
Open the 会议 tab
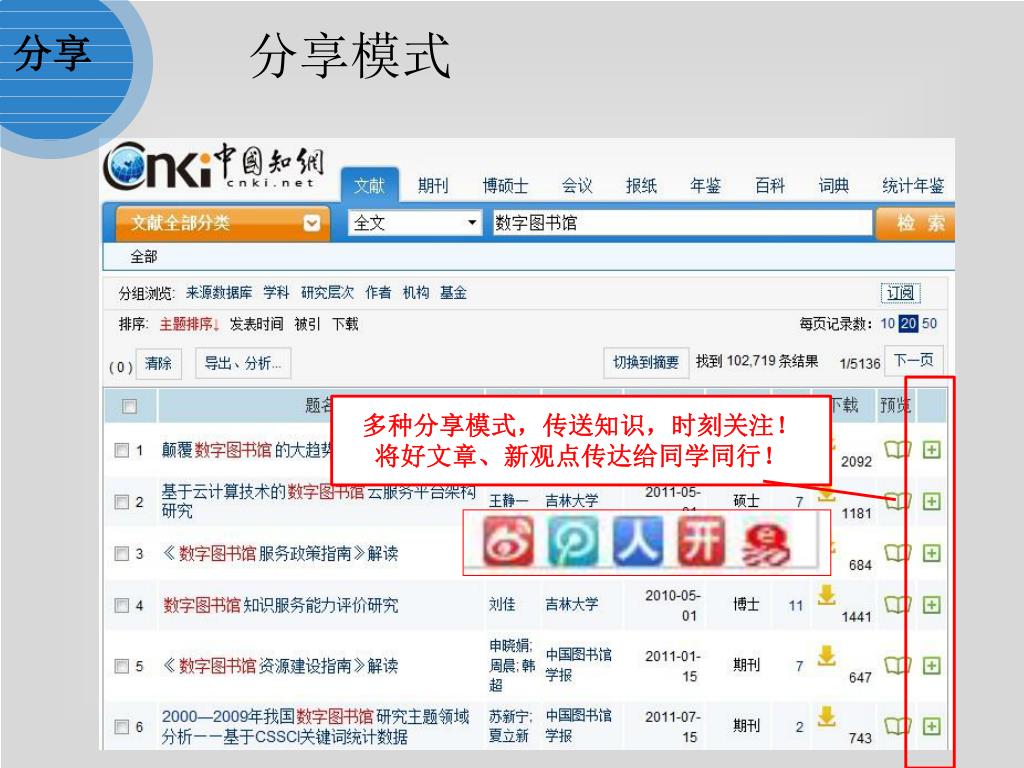click(577, 186)
